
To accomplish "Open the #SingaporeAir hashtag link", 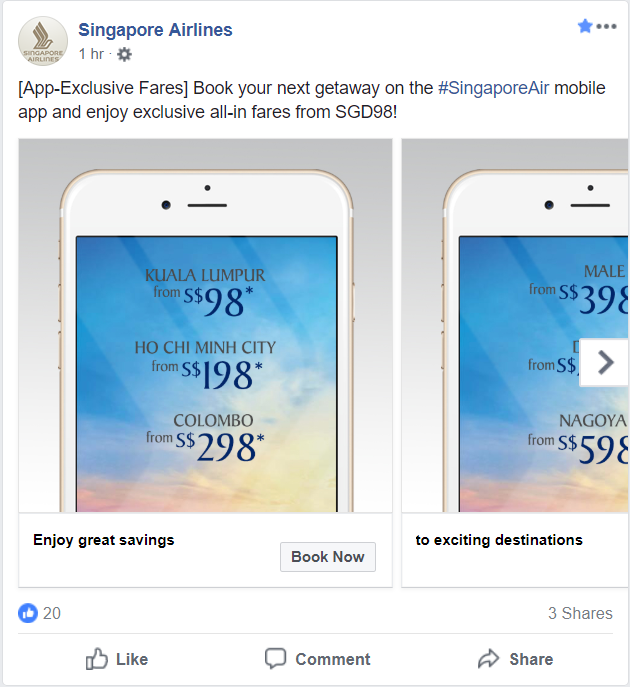I will [x=493, y=88].
